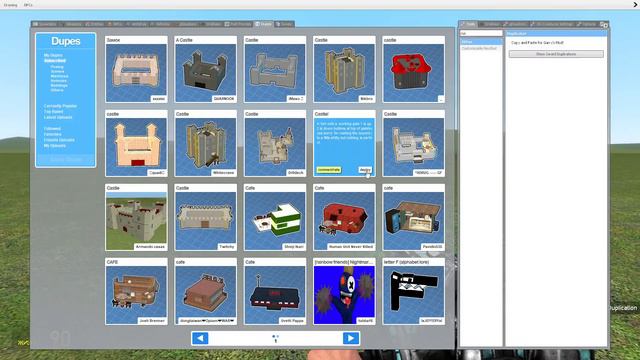Select CAFE dupe by Josh Brenner
This screenshot has width=640, height=360.
(x=136, y=291)
